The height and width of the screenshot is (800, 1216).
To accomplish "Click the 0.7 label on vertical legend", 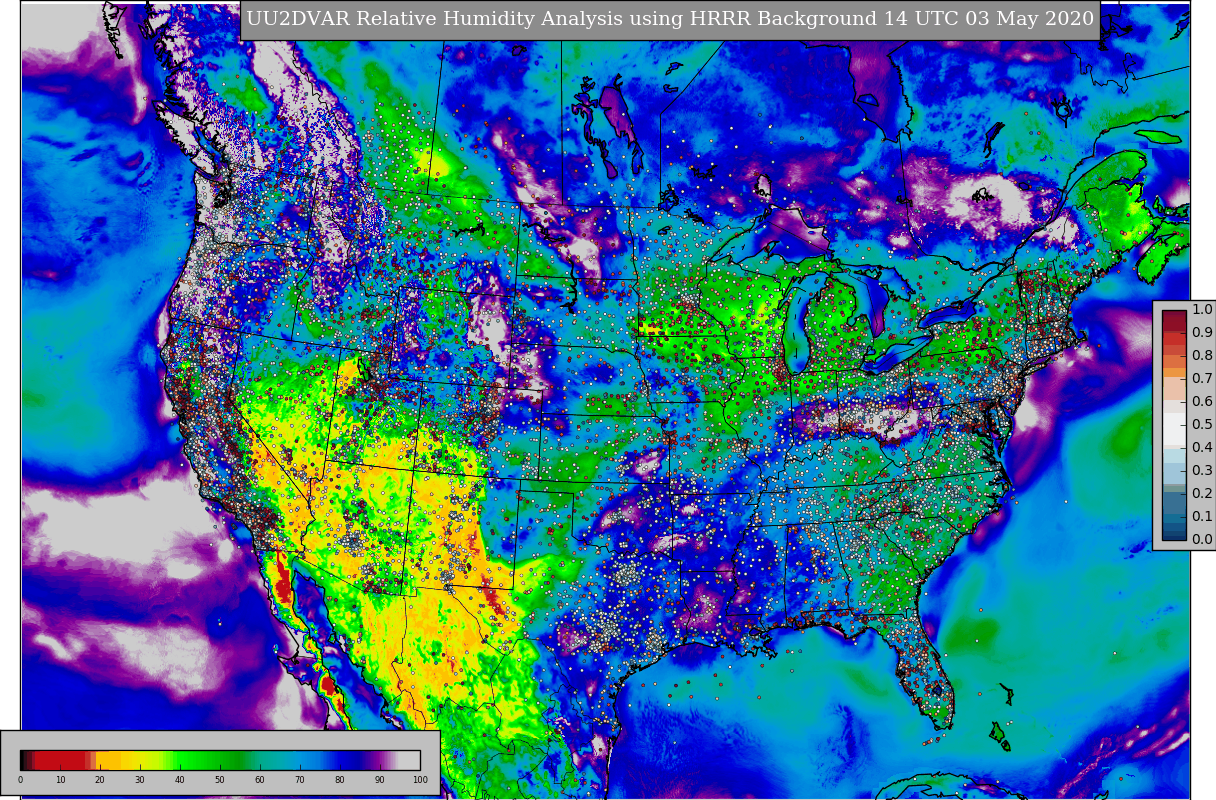I will 1202,379.
